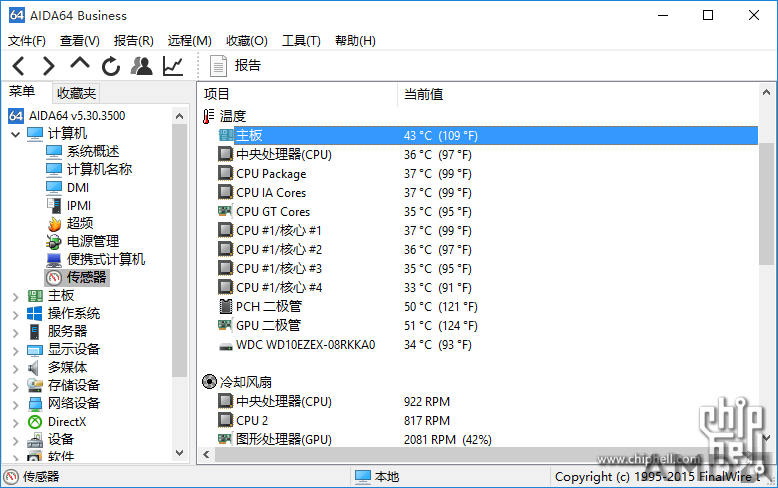The width and height of the screenshot is (778, 488).
Task: Expand the 多媒体 tree node
Action: click(15, 368)
